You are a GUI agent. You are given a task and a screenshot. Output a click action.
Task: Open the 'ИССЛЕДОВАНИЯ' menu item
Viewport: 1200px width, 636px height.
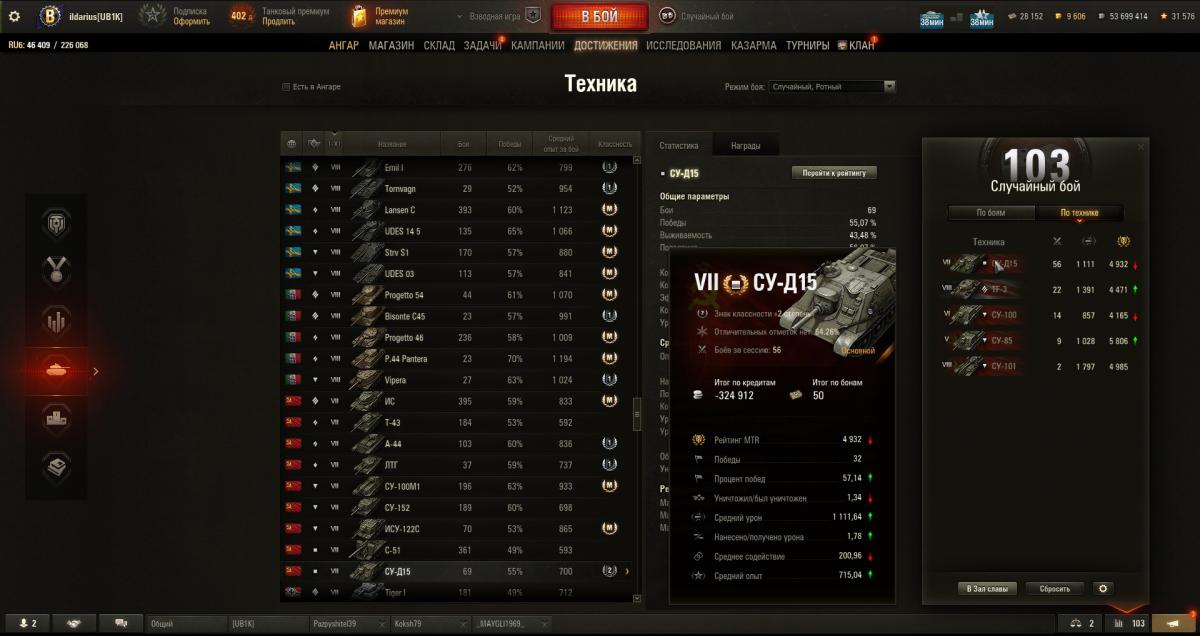point(683,46)
